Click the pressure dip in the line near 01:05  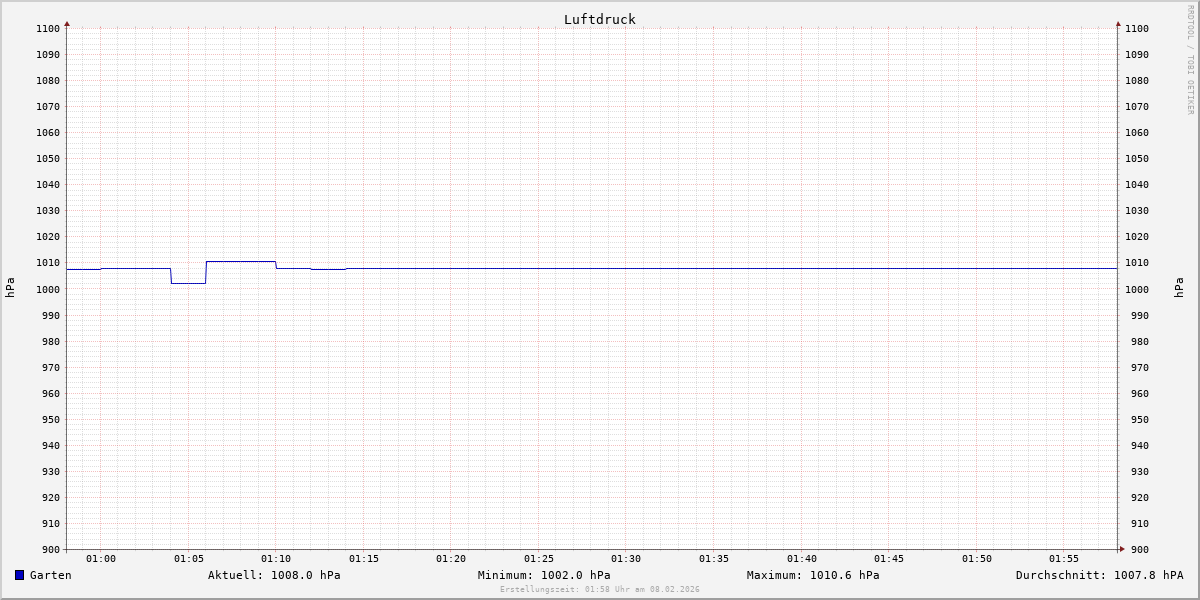coord(188,283)
